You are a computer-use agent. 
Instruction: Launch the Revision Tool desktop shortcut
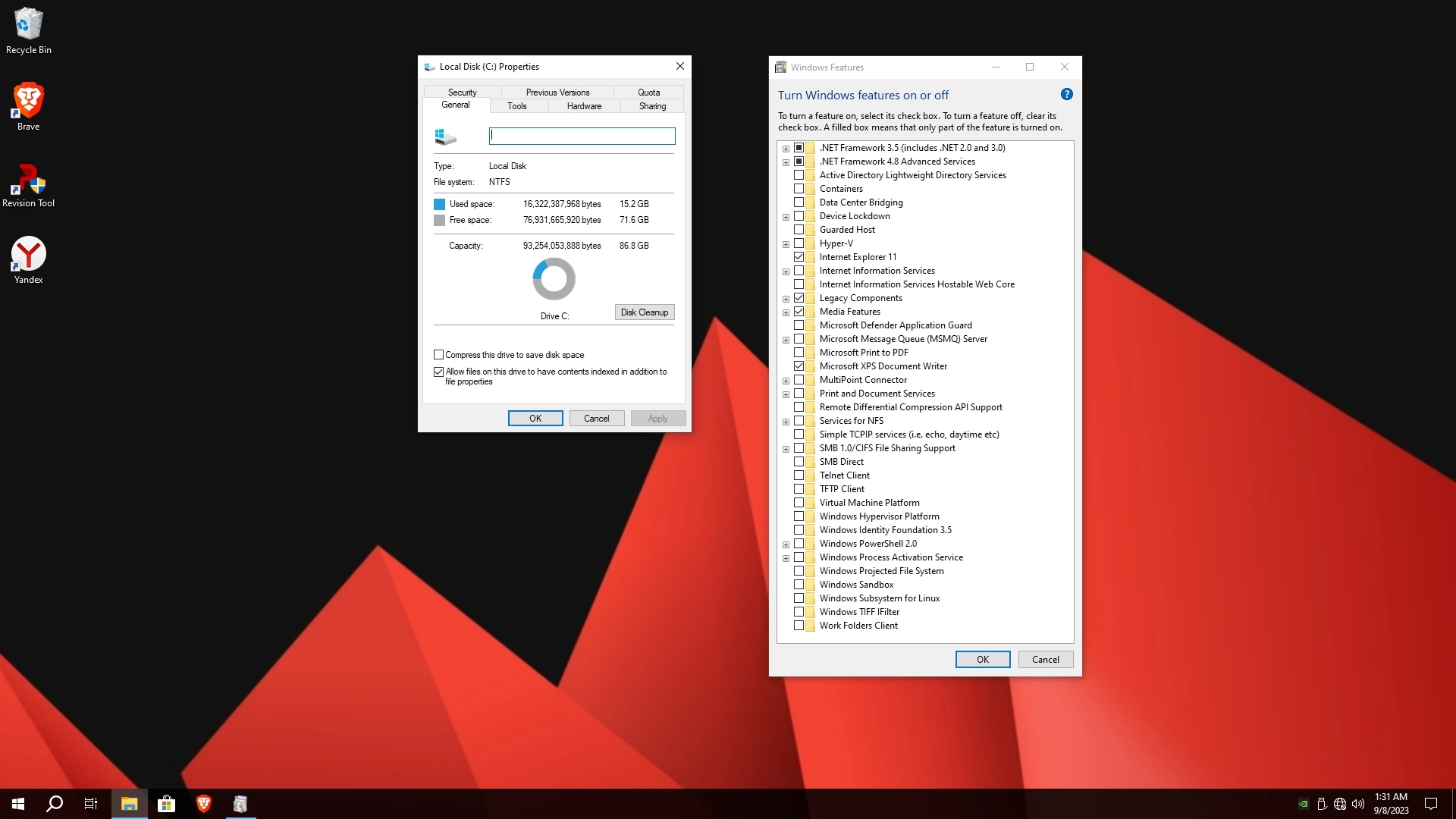pyautogui.click(x=28, y=184)
